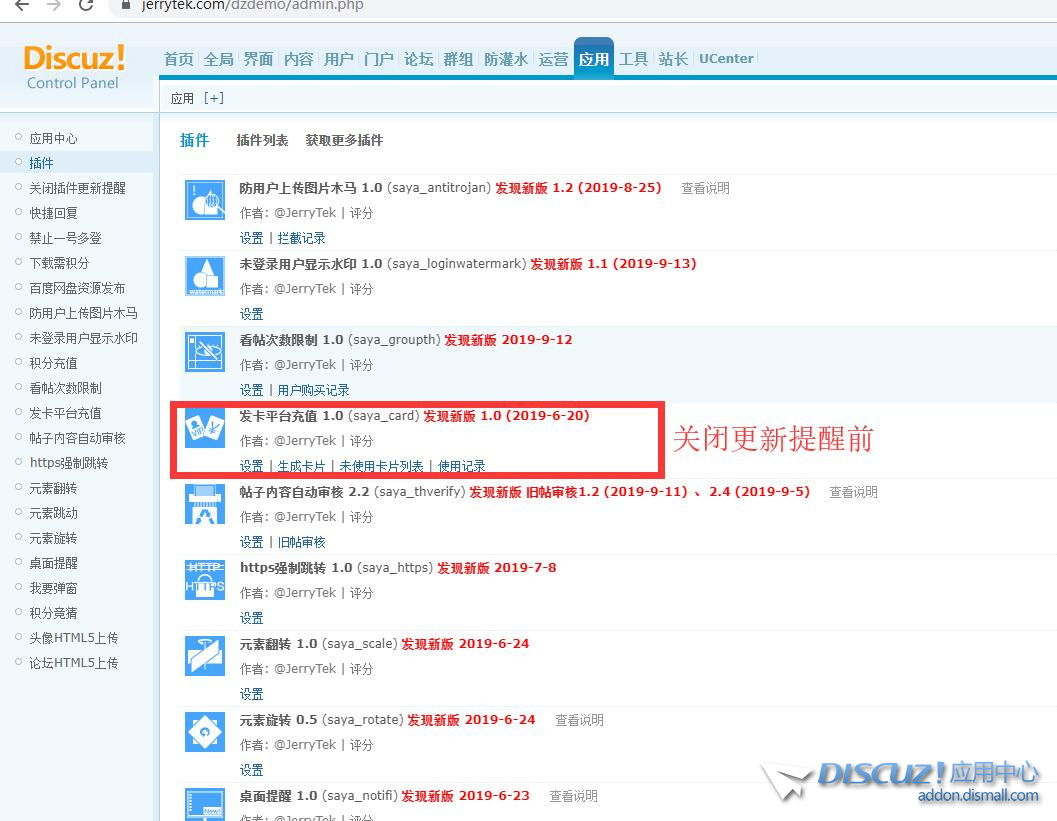Click the 元素翻转 plugin icon

[205, 656]
